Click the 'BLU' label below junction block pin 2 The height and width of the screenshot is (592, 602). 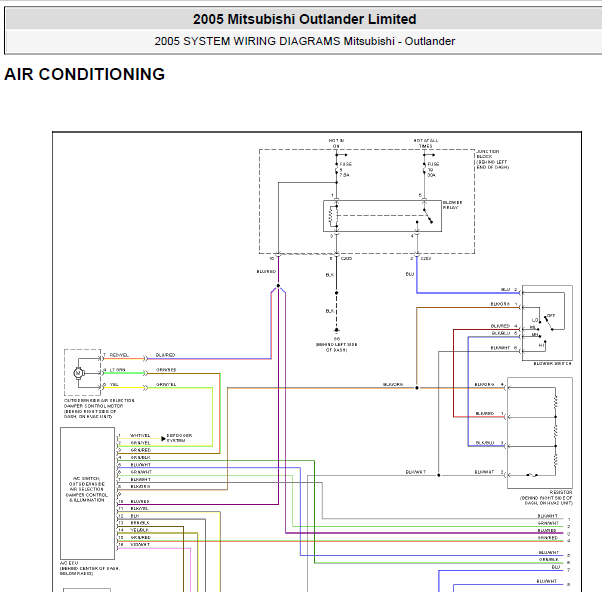click(x=410, y=274)
